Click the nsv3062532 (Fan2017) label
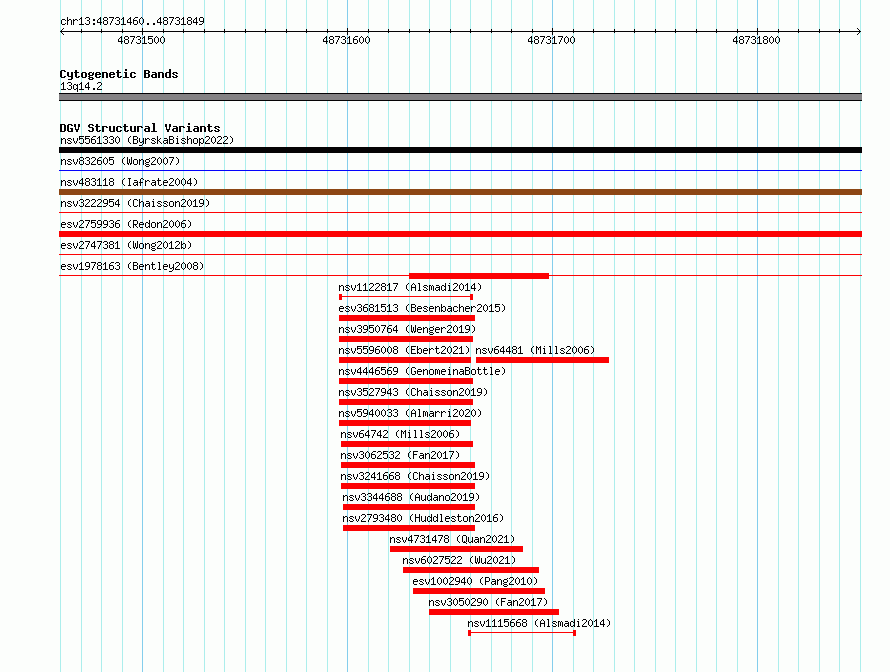The height and width of the screenshot is (672, 890). point(400,455)
